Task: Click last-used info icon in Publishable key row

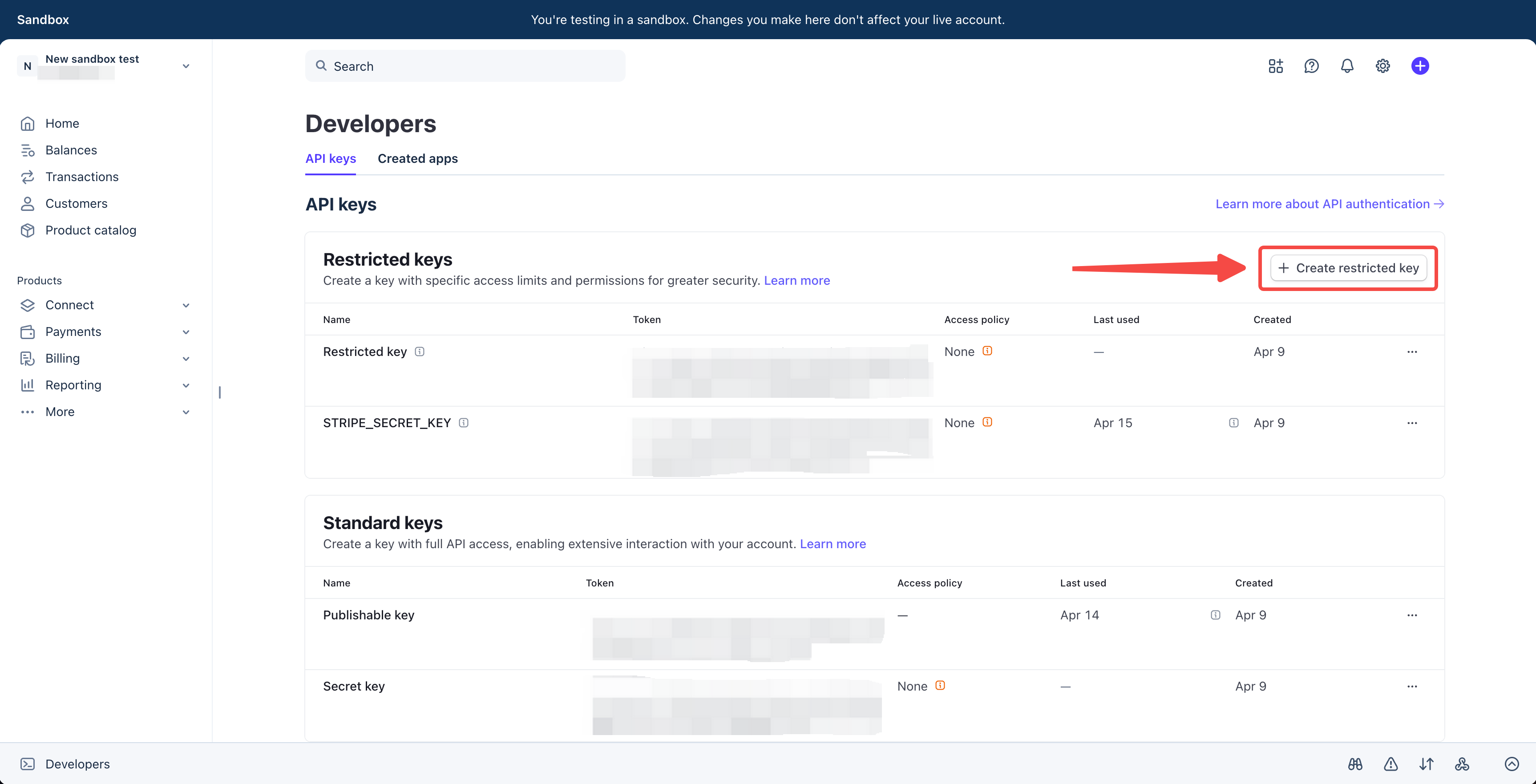Action: 1215,614
